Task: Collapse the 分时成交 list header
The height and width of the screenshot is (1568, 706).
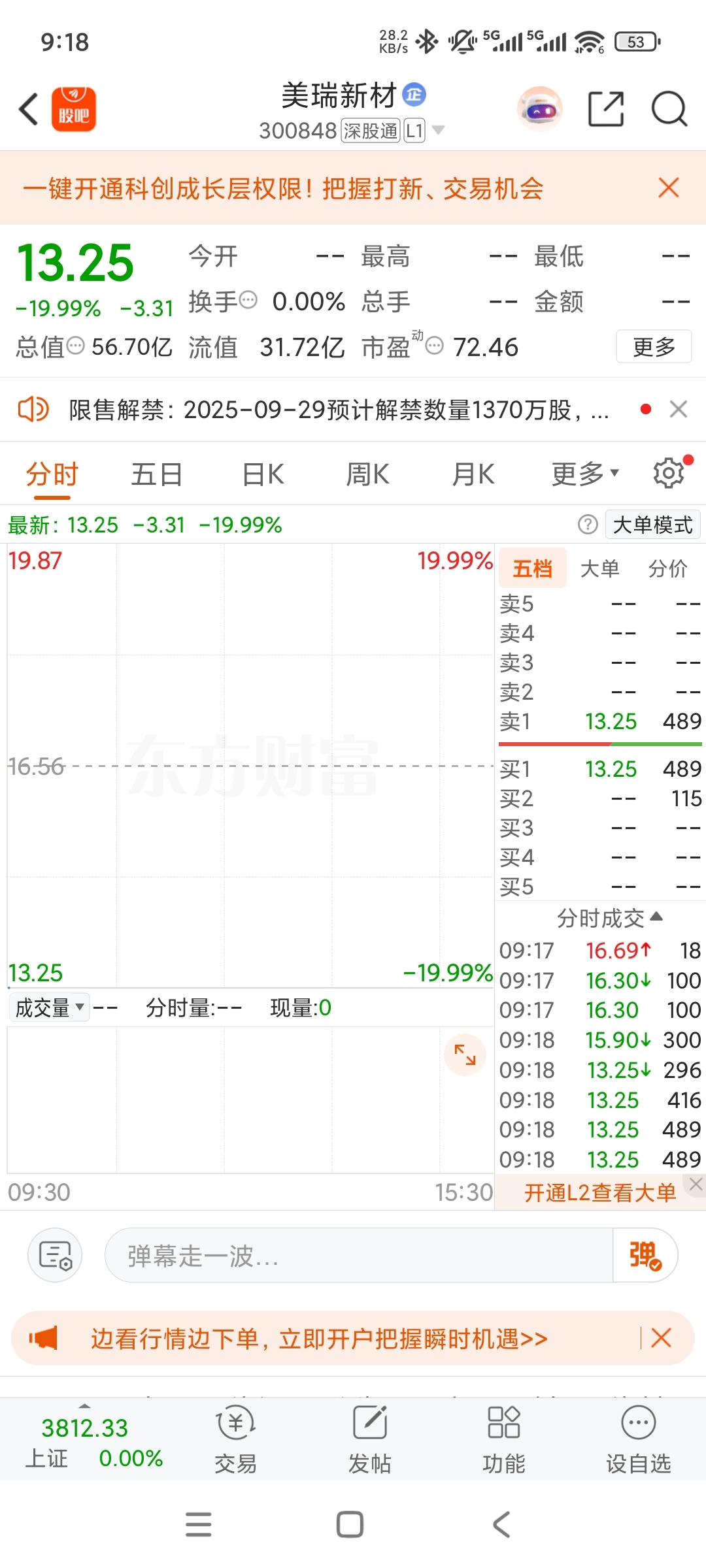Action: (x=609, y=919)
